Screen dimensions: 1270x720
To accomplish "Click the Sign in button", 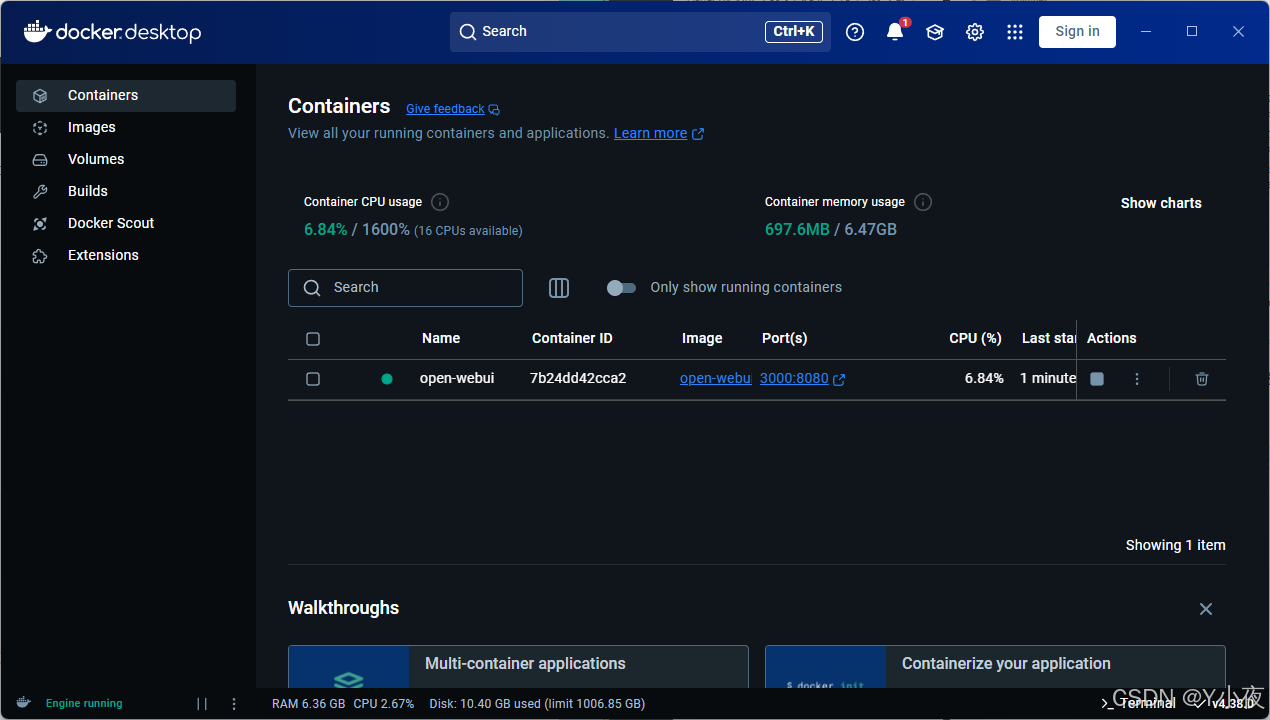I will tap(1077, 32).
